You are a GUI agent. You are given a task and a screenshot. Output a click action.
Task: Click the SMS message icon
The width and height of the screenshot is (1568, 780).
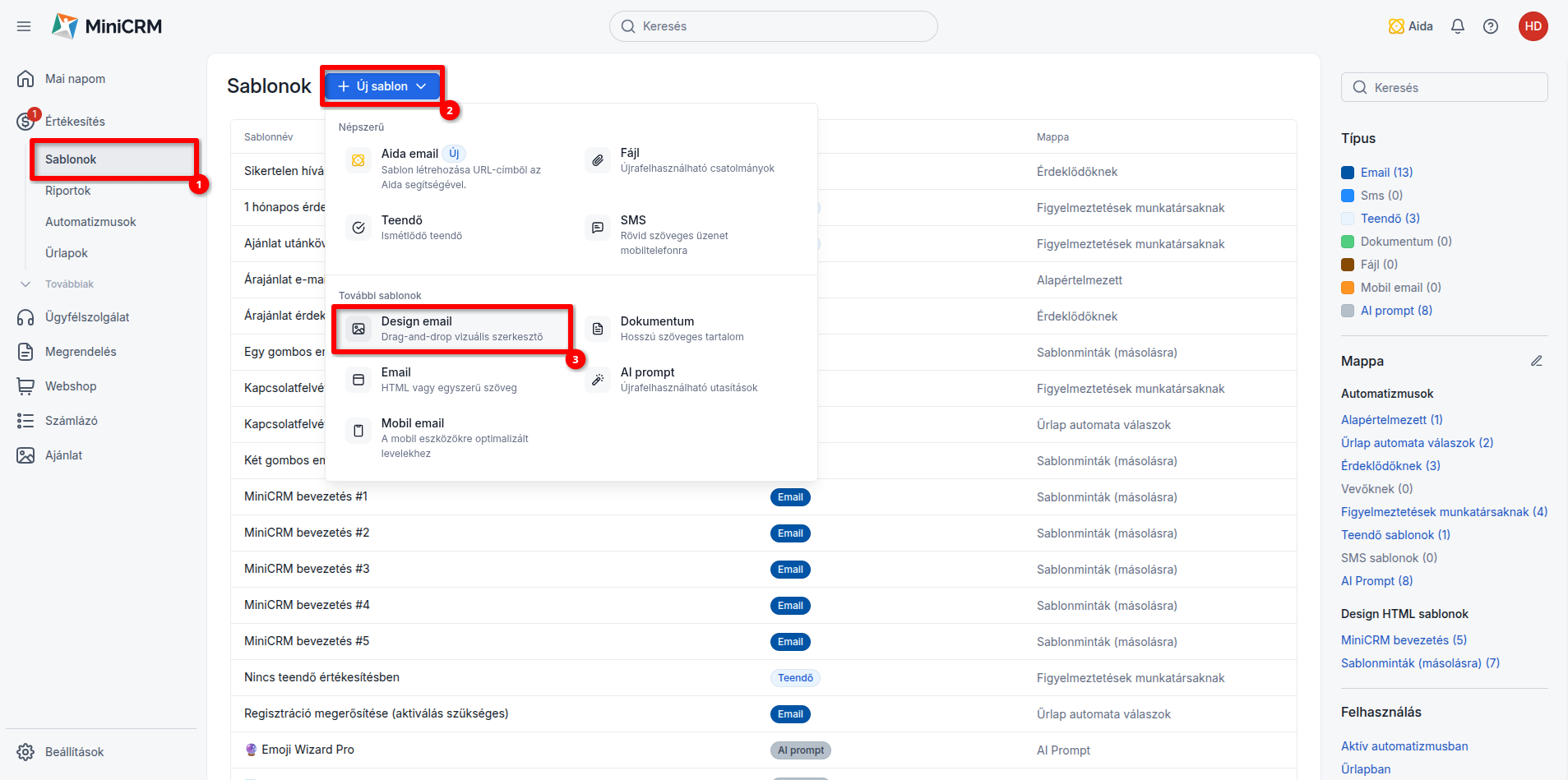click(x=598, y=228)
